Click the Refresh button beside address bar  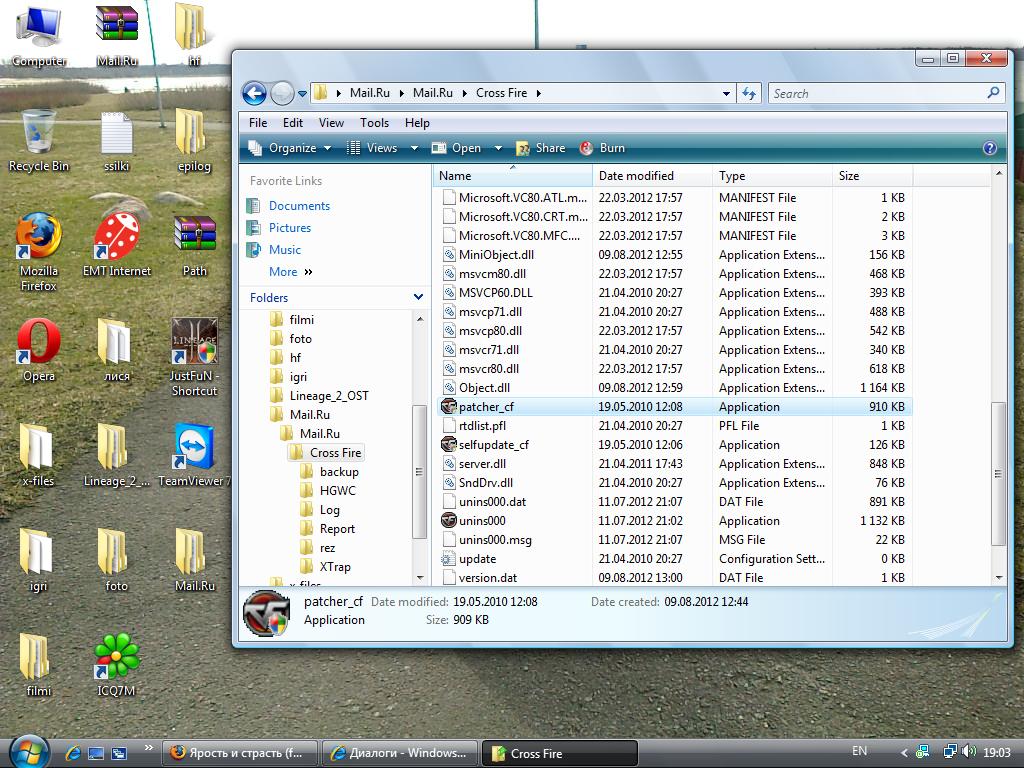click(749, 93)
